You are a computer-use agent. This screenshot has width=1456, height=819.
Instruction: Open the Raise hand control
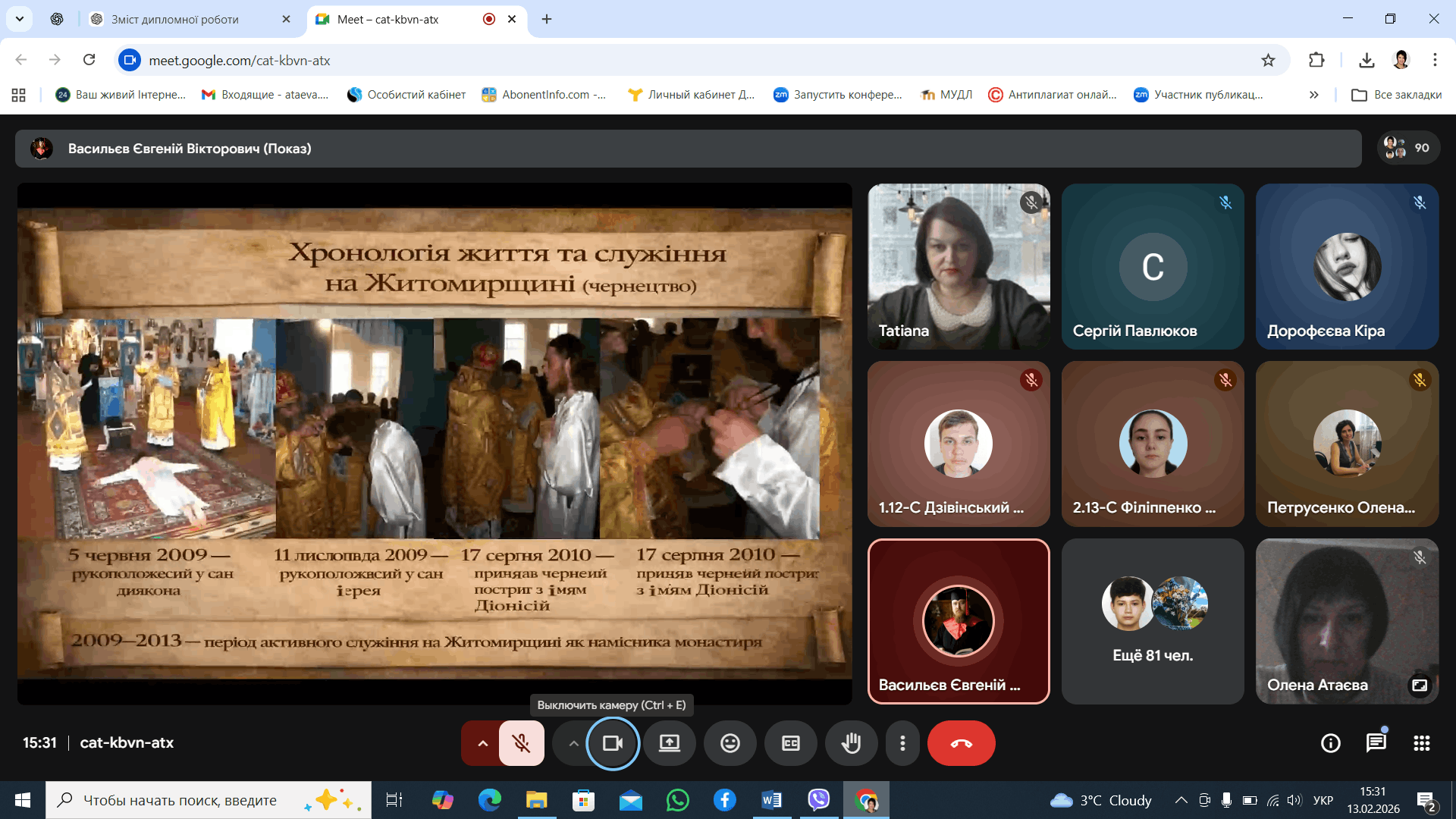pos(851,743)
